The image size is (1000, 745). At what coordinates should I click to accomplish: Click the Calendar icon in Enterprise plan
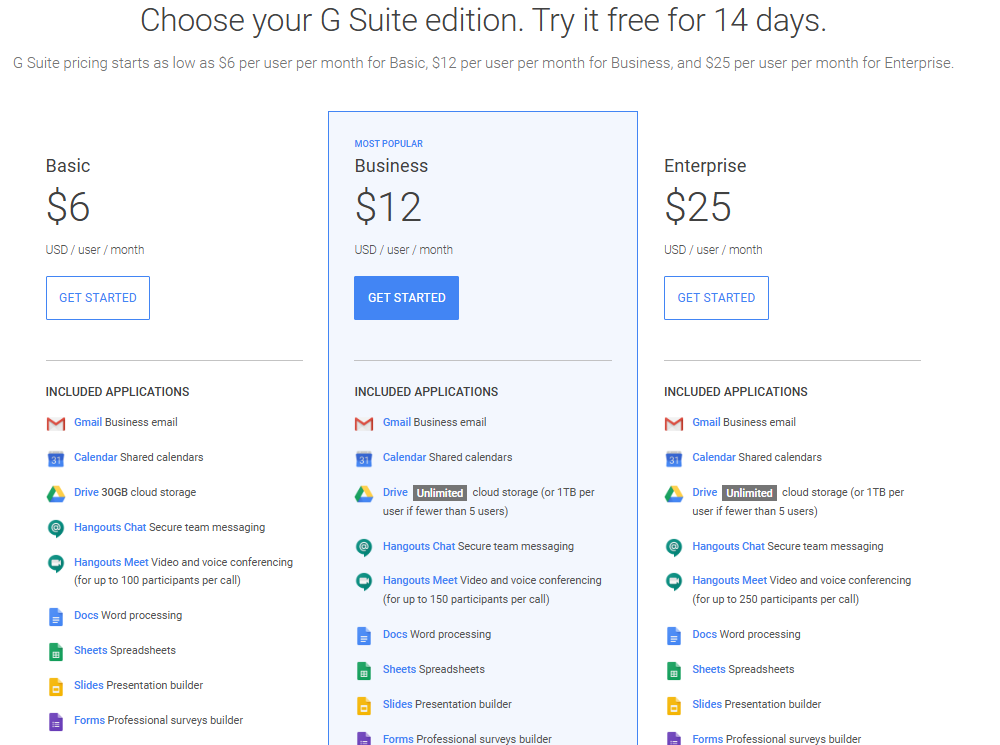(x=674, y=459)
